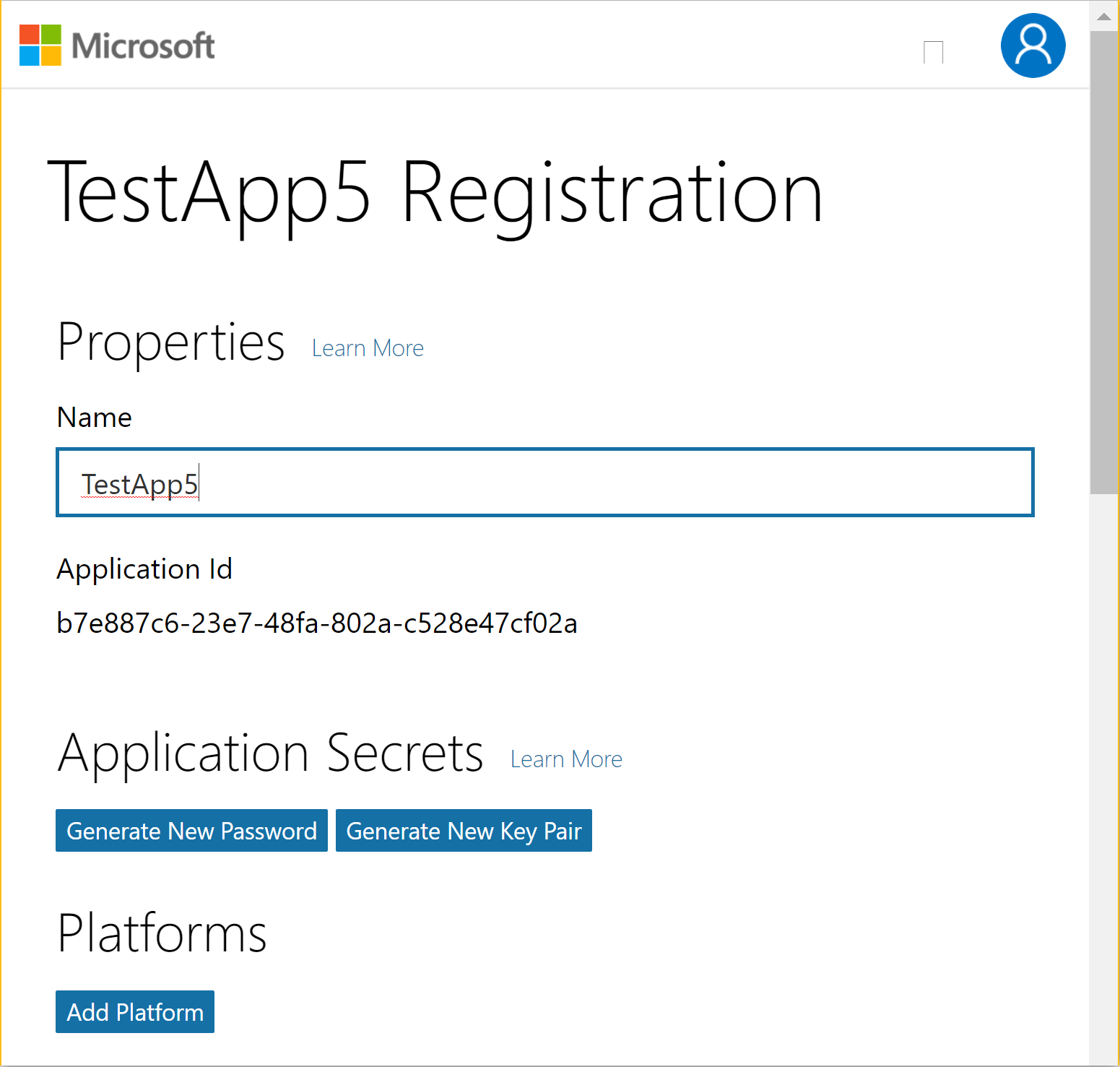Click the Add Platform button

coord(135,1011)
